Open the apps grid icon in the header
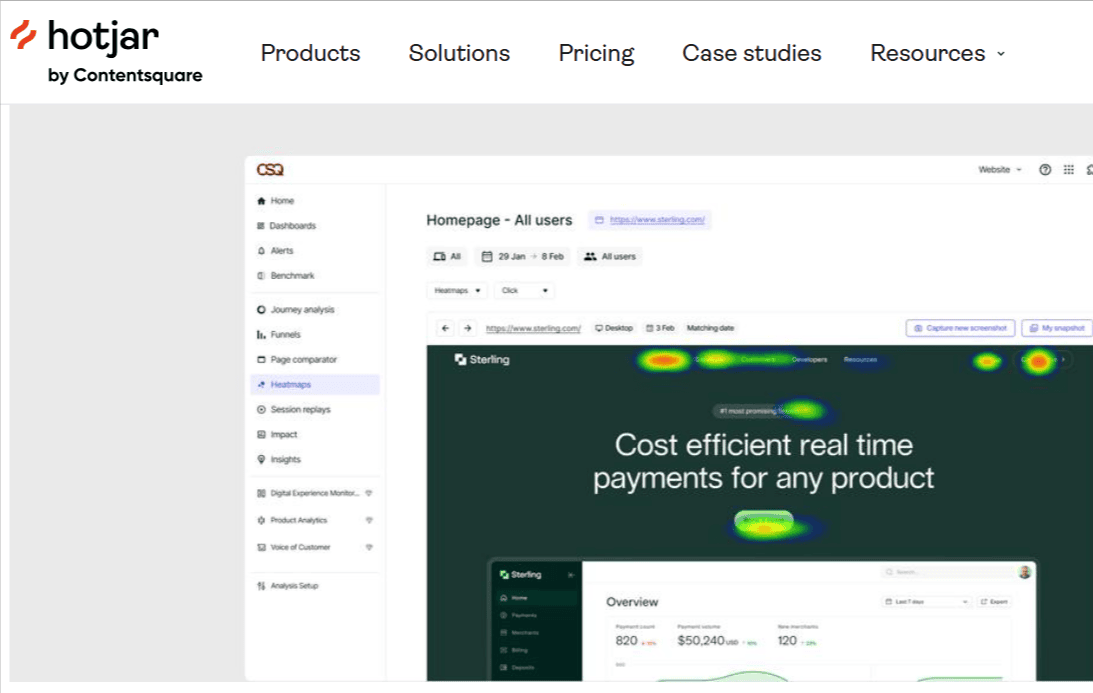The width and height of the screenshot is (1093, 693). click(1069, 169)
